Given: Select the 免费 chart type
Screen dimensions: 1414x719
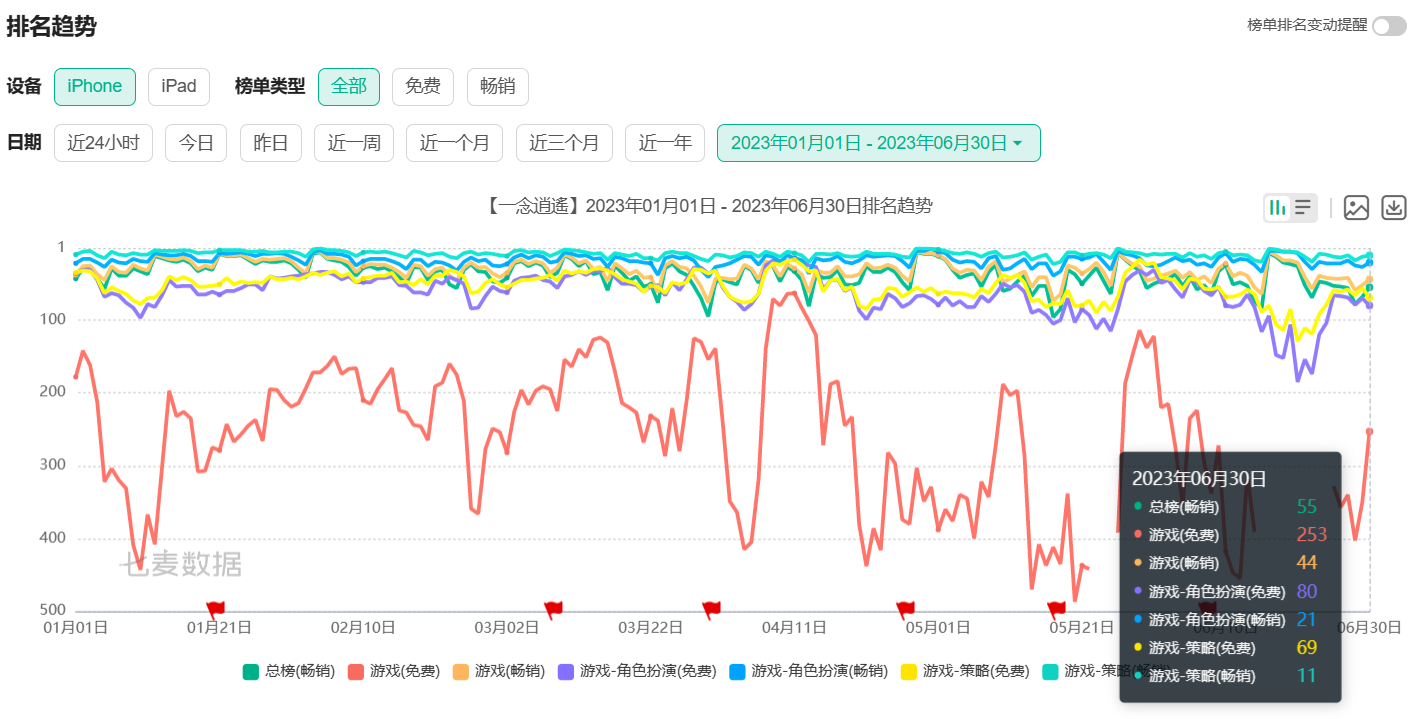Looking at the screenshot, I should (422, 87).
